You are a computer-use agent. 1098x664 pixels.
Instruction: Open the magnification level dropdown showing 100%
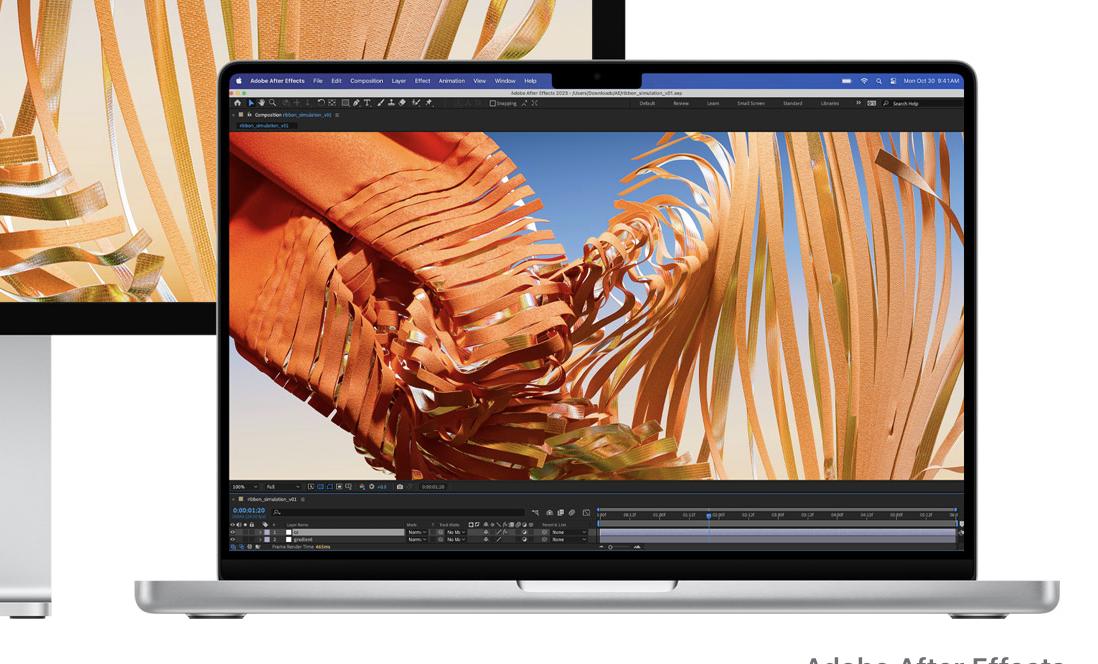pos(244,487)
